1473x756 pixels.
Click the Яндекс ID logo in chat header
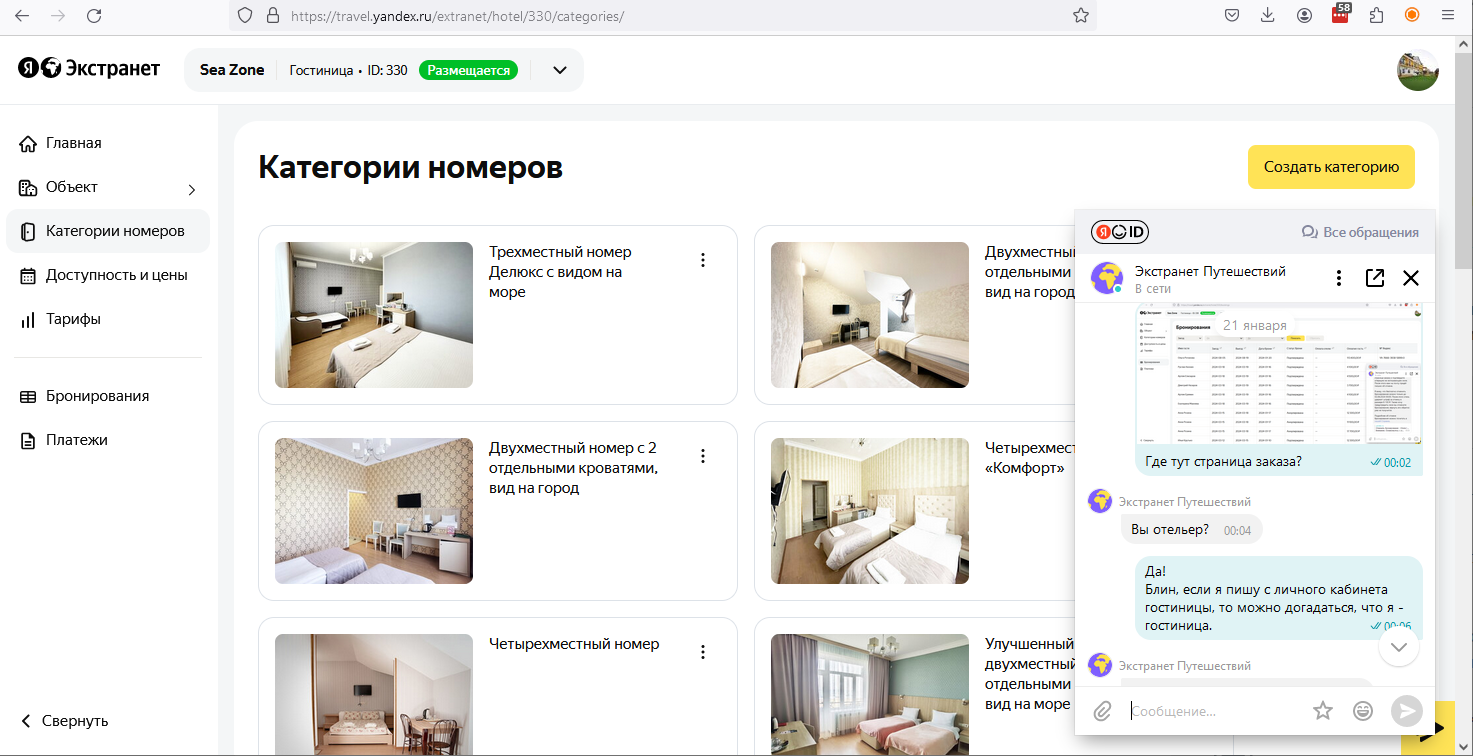pos(1119,232)
